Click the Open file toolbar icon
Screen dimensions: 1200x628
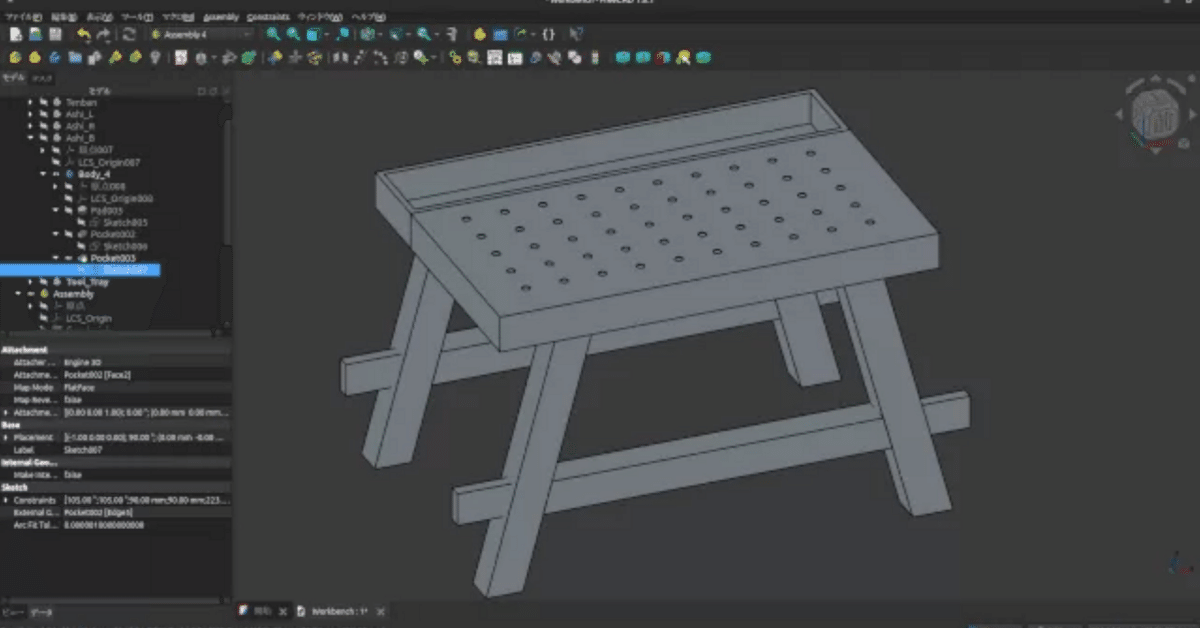(x=34, y=34)
